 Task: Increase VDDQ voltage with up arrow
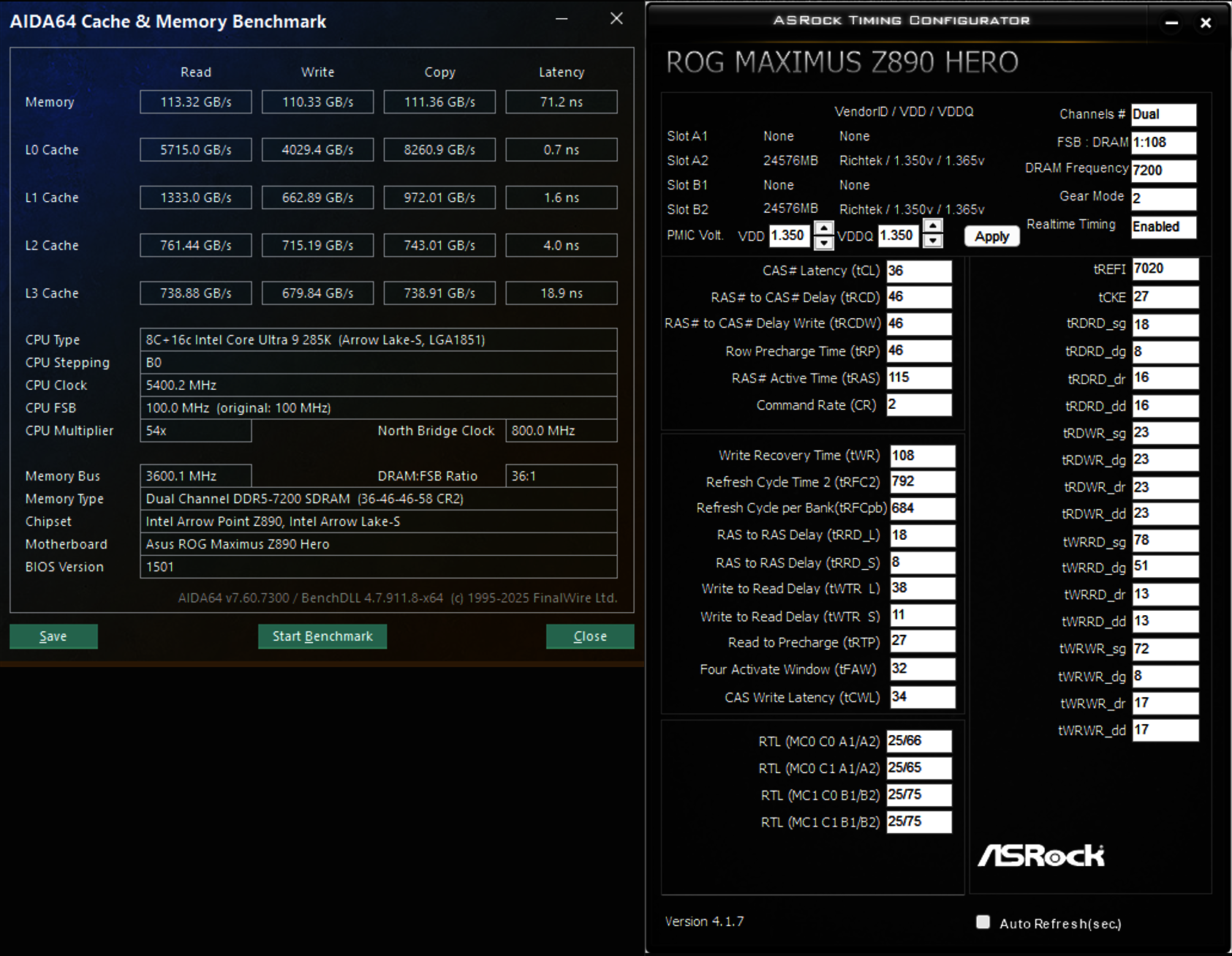[933, 226]
